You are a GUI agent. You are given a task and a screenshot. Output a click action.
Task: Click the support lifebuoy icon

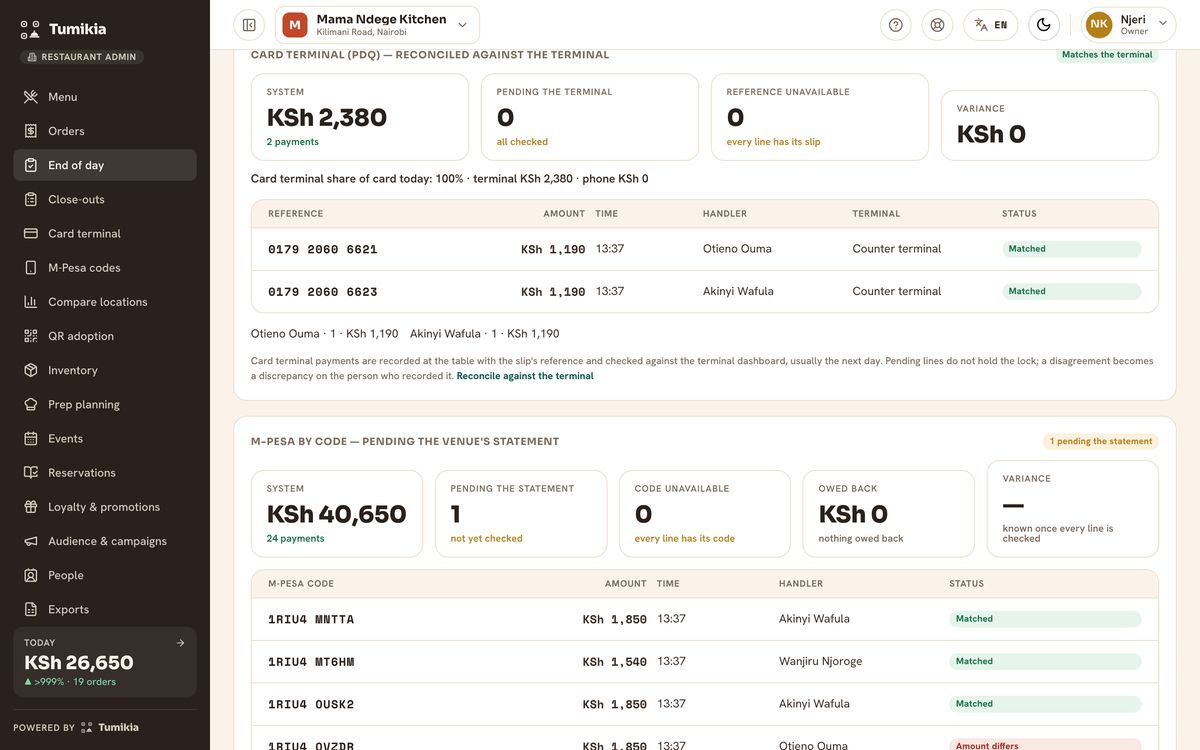937,25
